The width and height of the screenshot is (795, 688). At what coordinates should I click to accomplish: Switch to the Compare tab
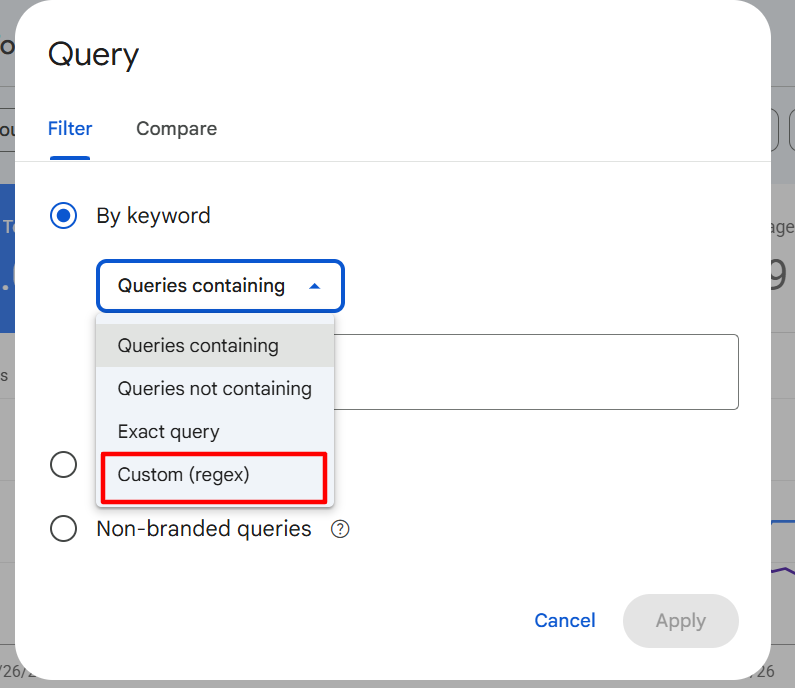pos(176,129)
